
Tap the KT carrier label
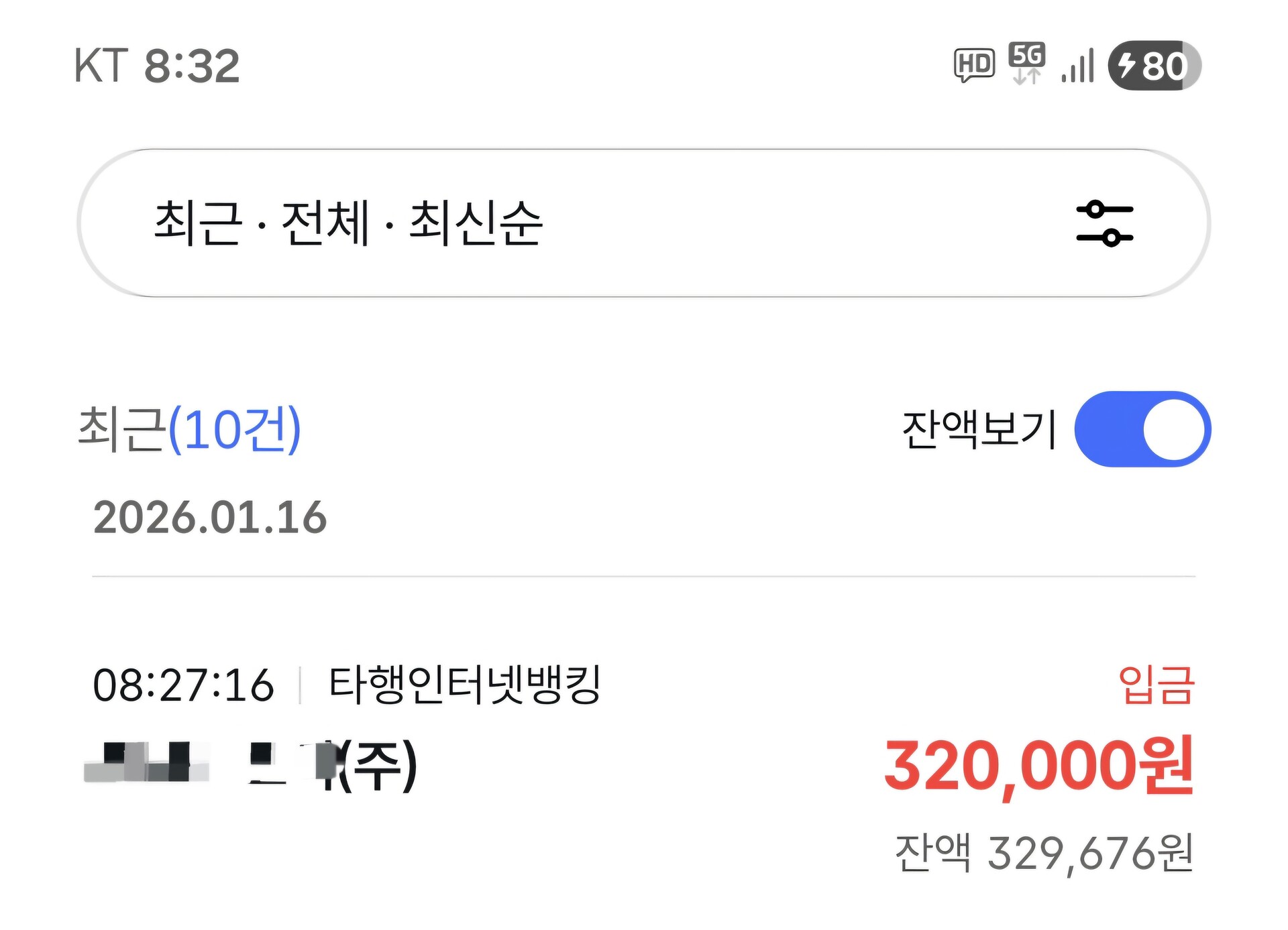tap(101, 66)
